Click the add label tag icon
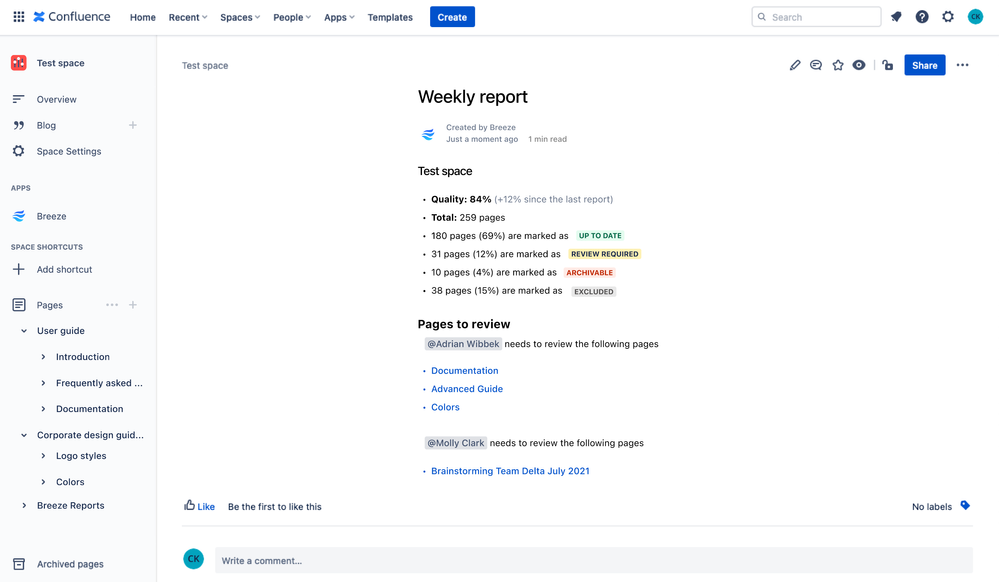Screen dimensions: 999x582 point(965,506)
